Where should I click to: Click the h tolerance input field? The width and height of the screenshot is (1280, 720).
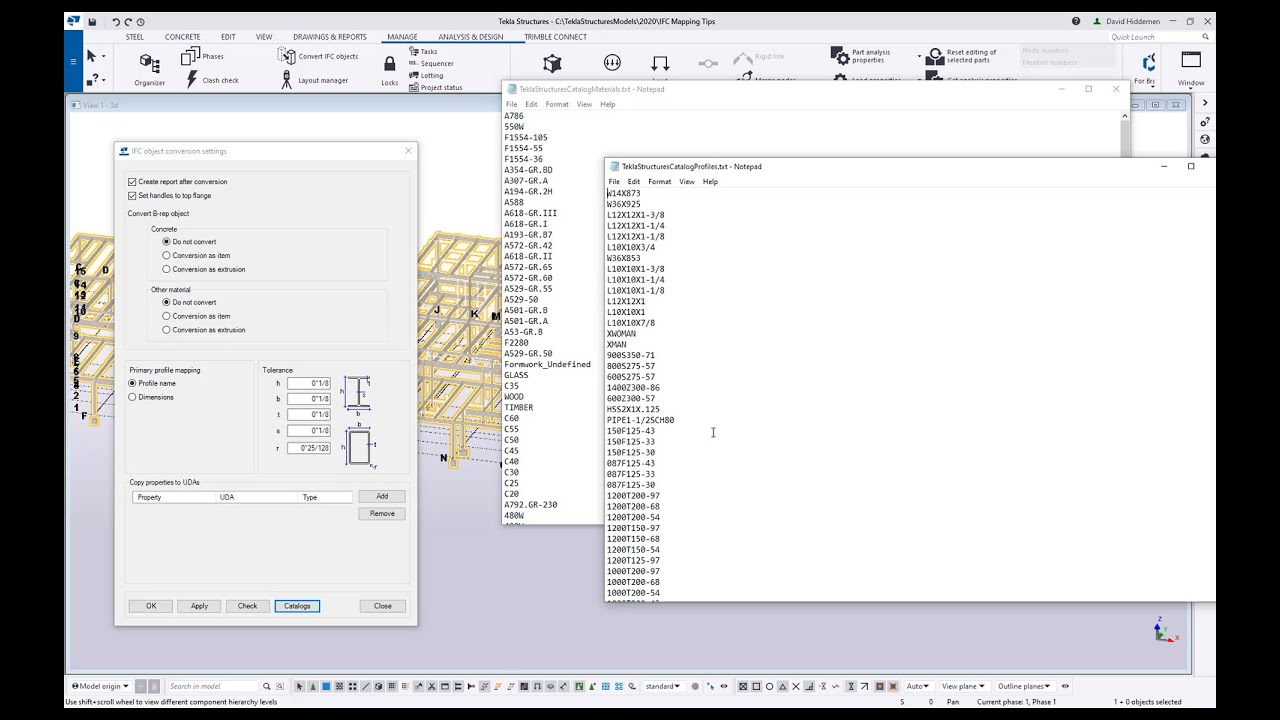(309, 383)
